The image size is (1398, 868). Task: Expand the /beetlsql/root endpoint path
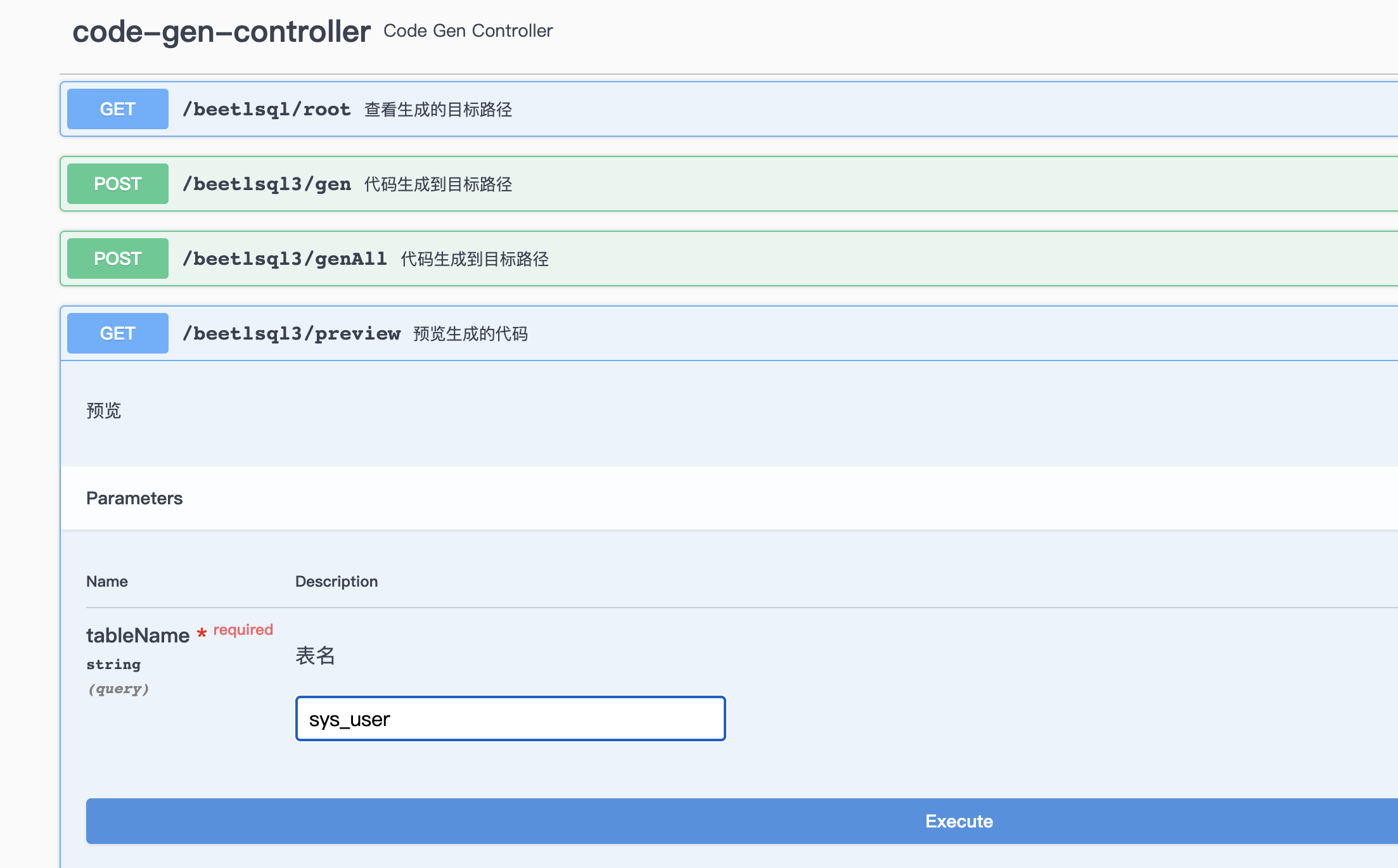[x=266, y=109]
